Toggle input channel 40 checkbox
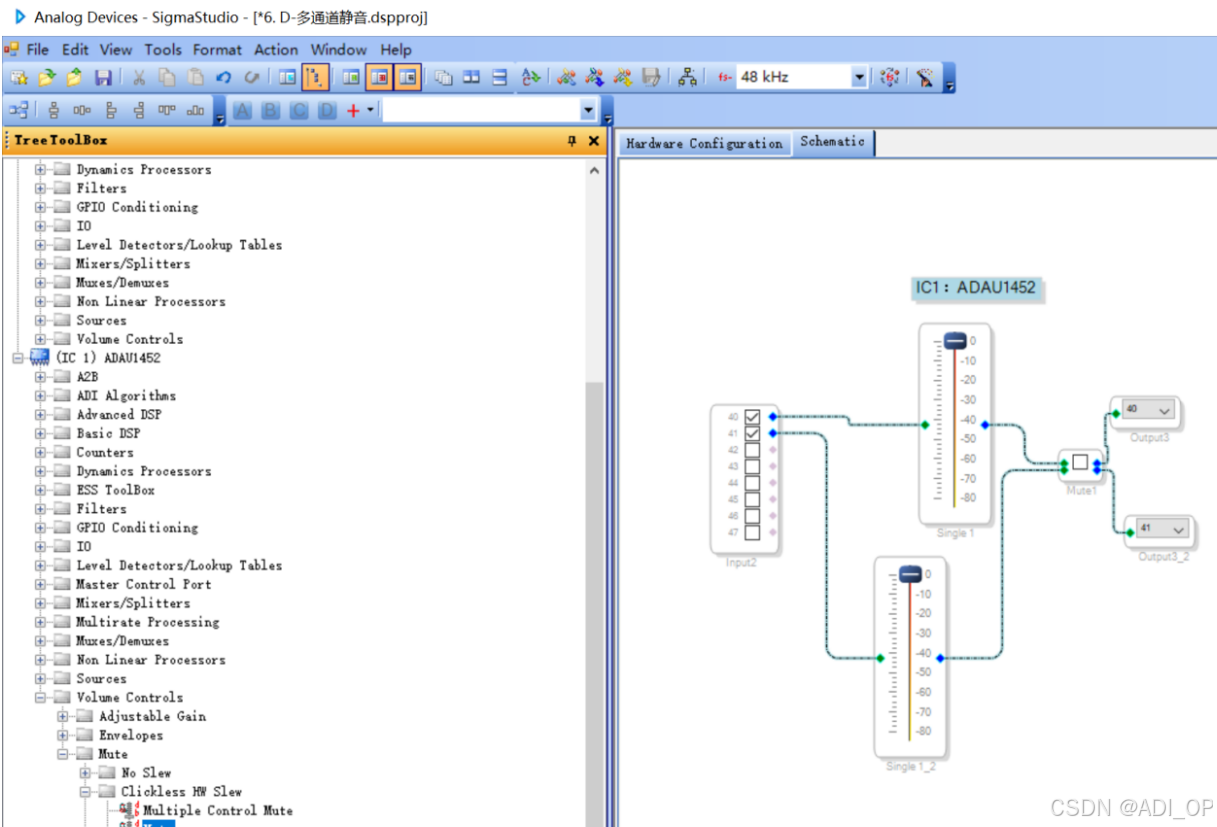Image resolution: width=1217 pixels, height=827 pixels. click(x=752, y=416)
